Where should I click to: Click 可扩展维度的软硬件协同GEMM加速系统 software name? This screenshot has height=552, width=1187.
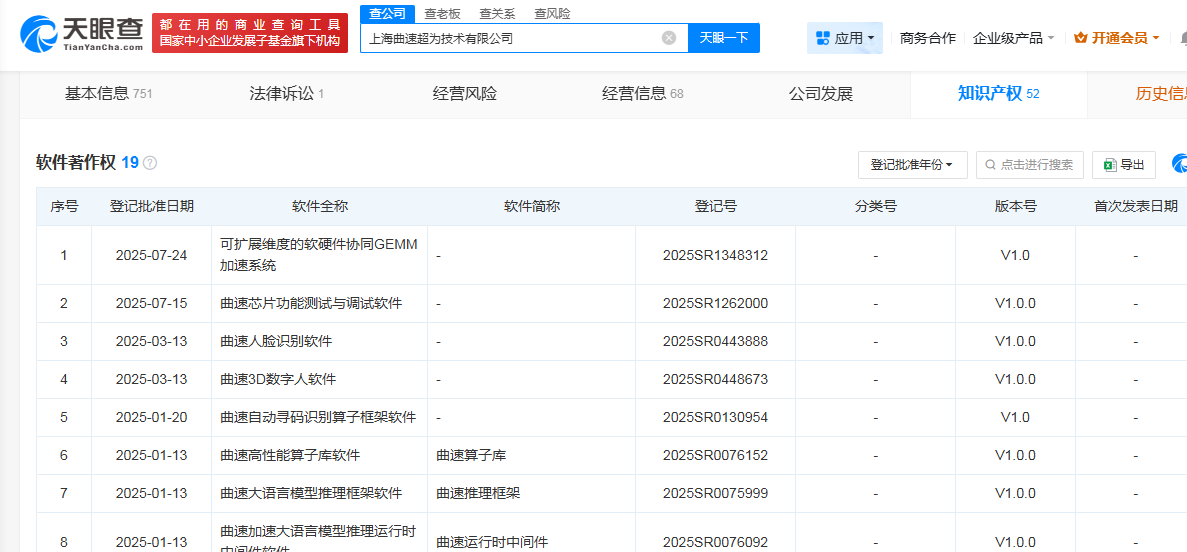coord(319,255)
